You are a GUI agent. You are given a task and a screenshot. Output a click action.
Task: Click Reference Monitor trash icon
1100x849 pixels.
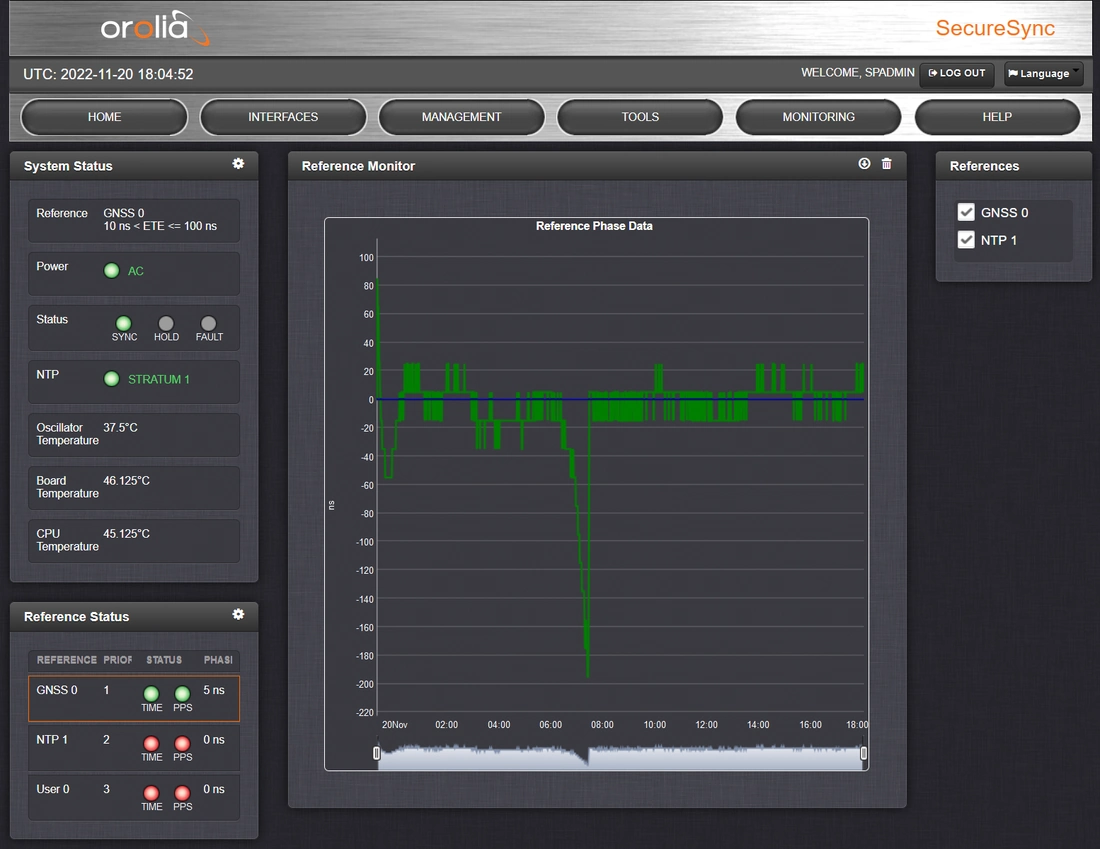tap(887, 163)
